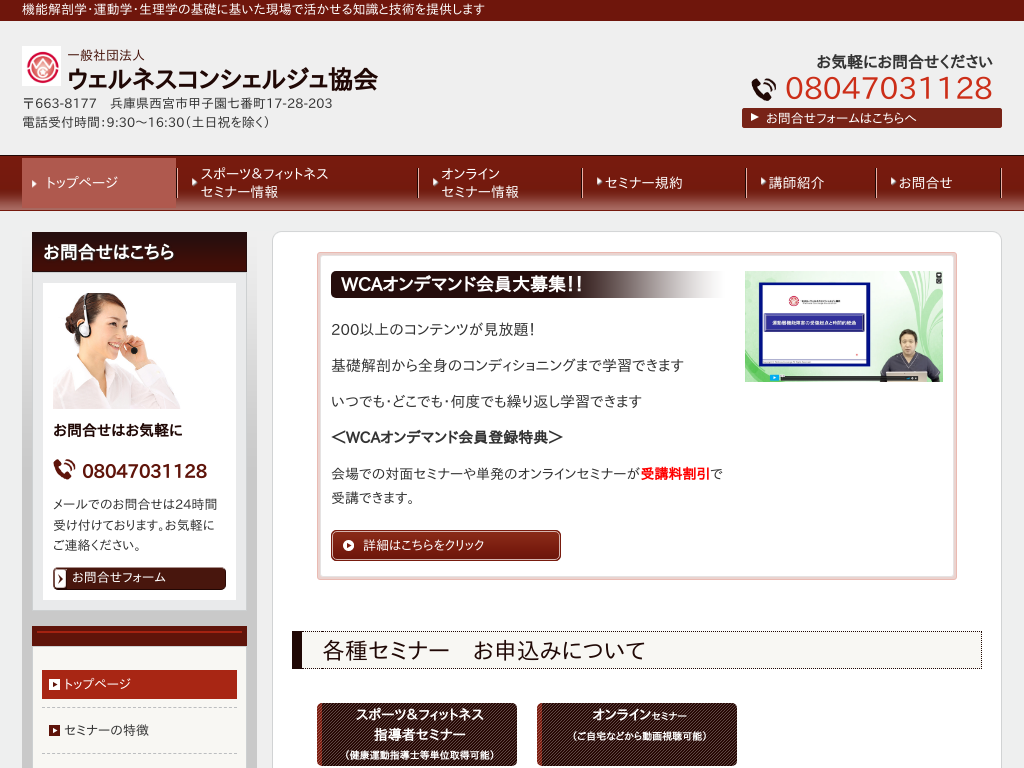This screenshot has height=768, width=1024.
Task: Click the triangle icon before お問合せフォームはこちらへ
Action: [754, 118]
